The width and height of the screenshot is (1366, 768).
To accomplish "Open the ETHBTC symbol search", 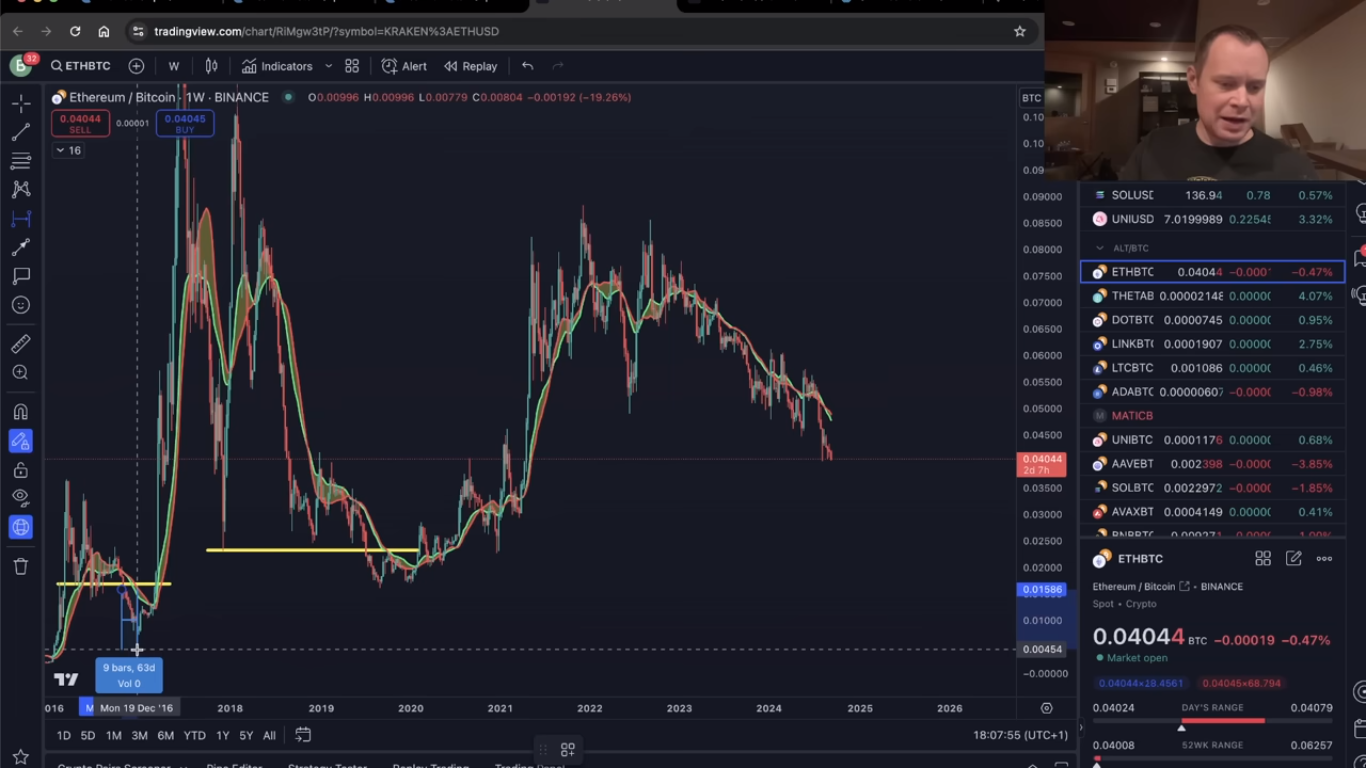I will point(81,66).
